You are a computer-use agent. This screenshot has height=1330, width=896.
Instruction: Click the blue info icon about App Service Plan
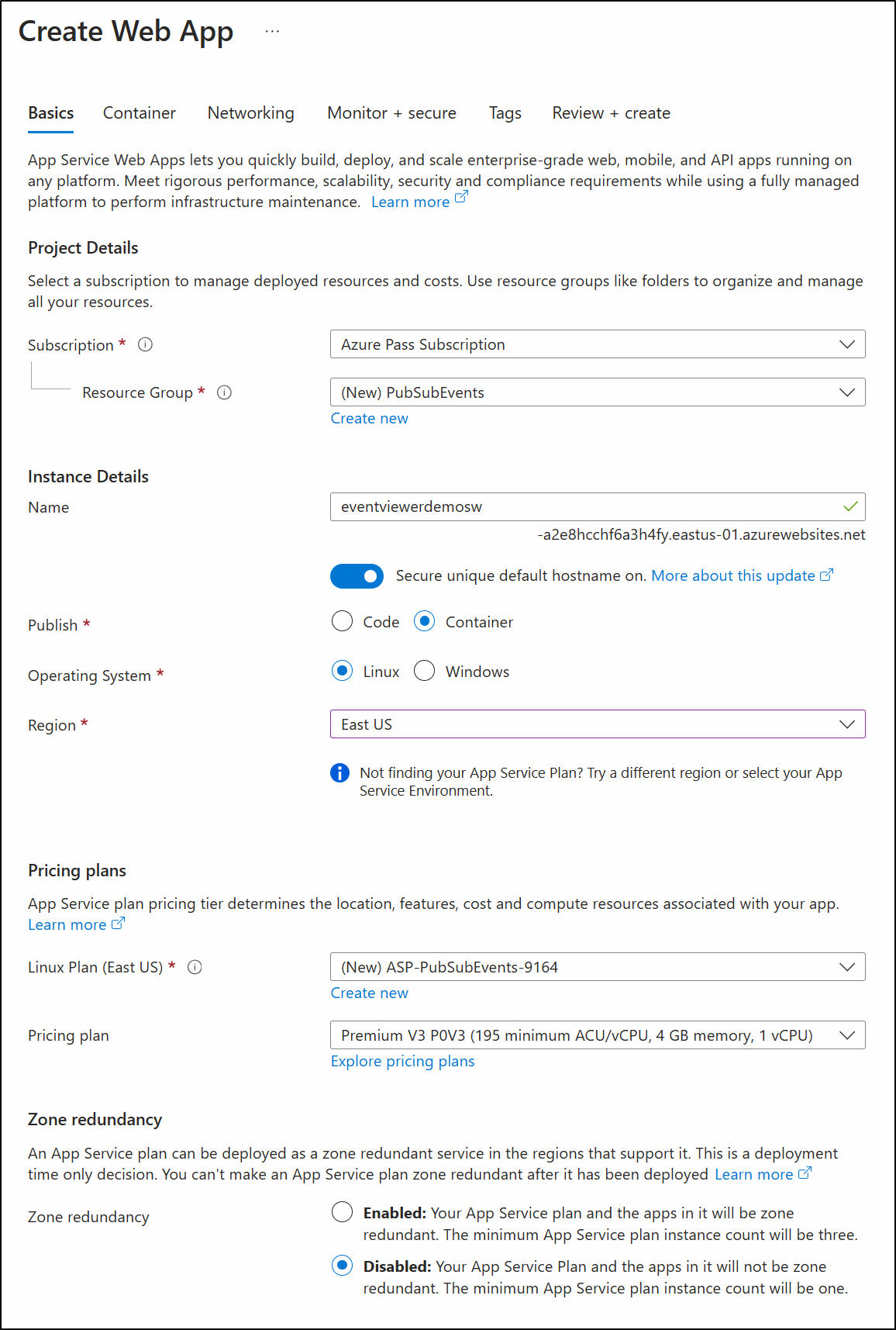[339, 773]
